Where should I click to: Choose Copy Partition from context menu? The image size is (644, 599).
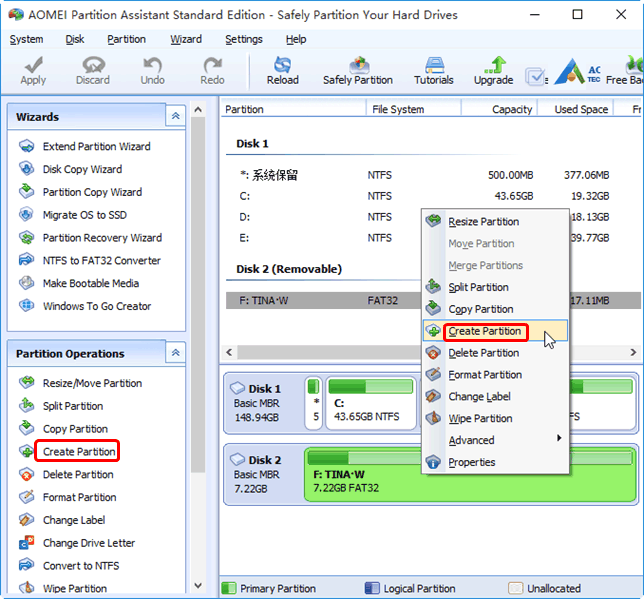496,309
